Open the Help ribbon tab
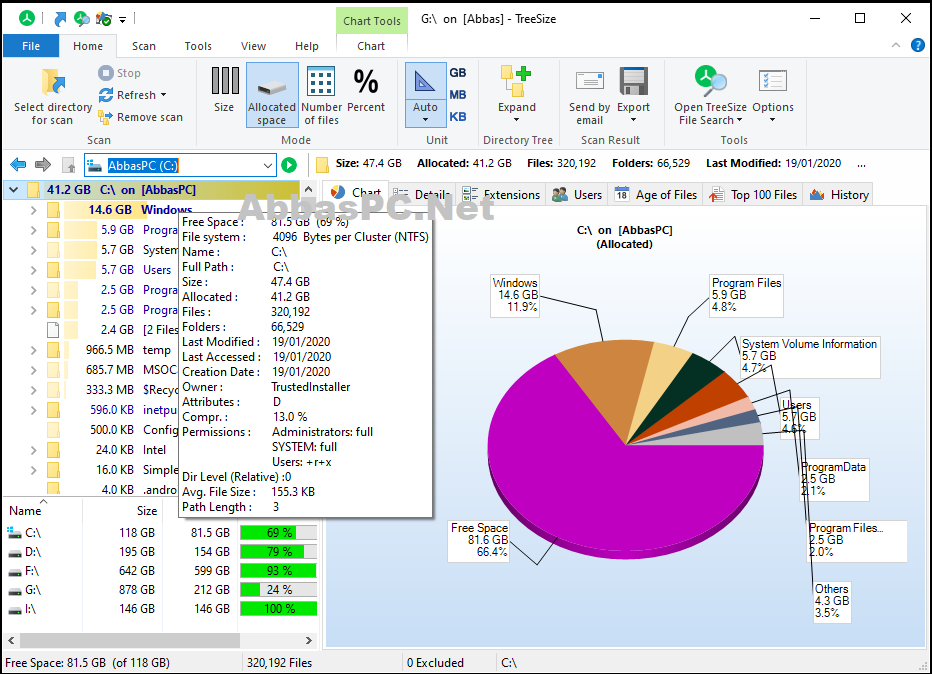The width and height of the screenshot is (932, 674). (x=307, y=46)
